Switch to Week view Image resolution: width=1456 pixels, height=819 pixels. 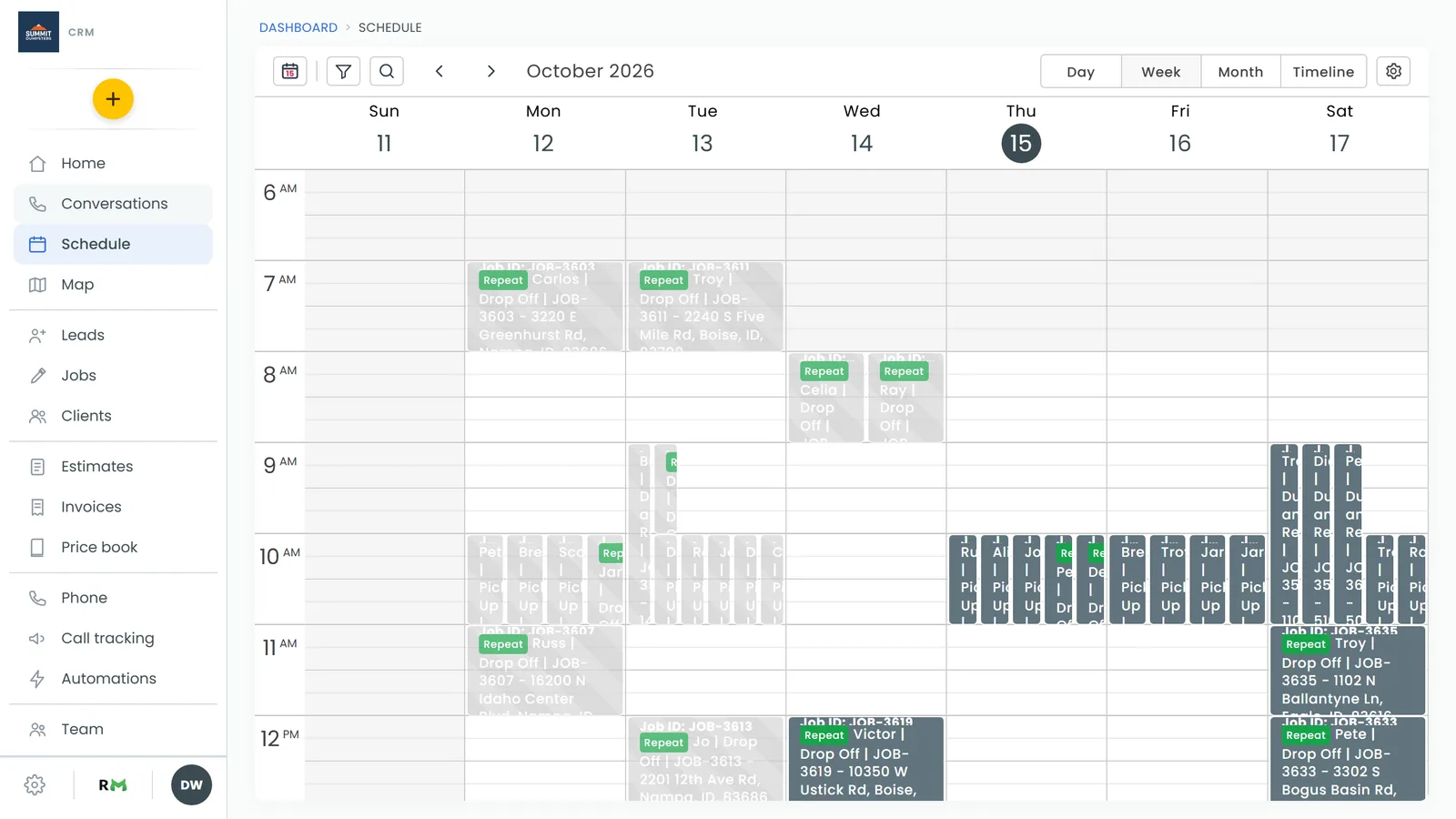1160,72
